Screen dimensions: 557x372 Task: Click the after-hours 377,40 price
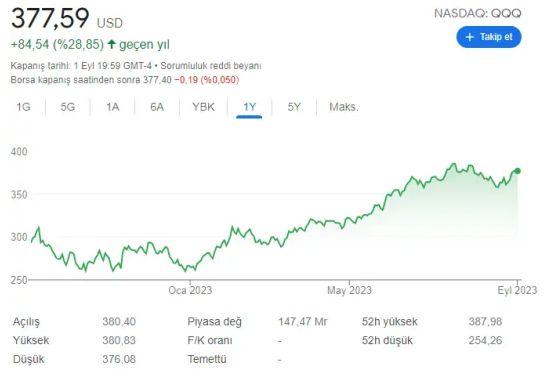click(x=157, y=80)
